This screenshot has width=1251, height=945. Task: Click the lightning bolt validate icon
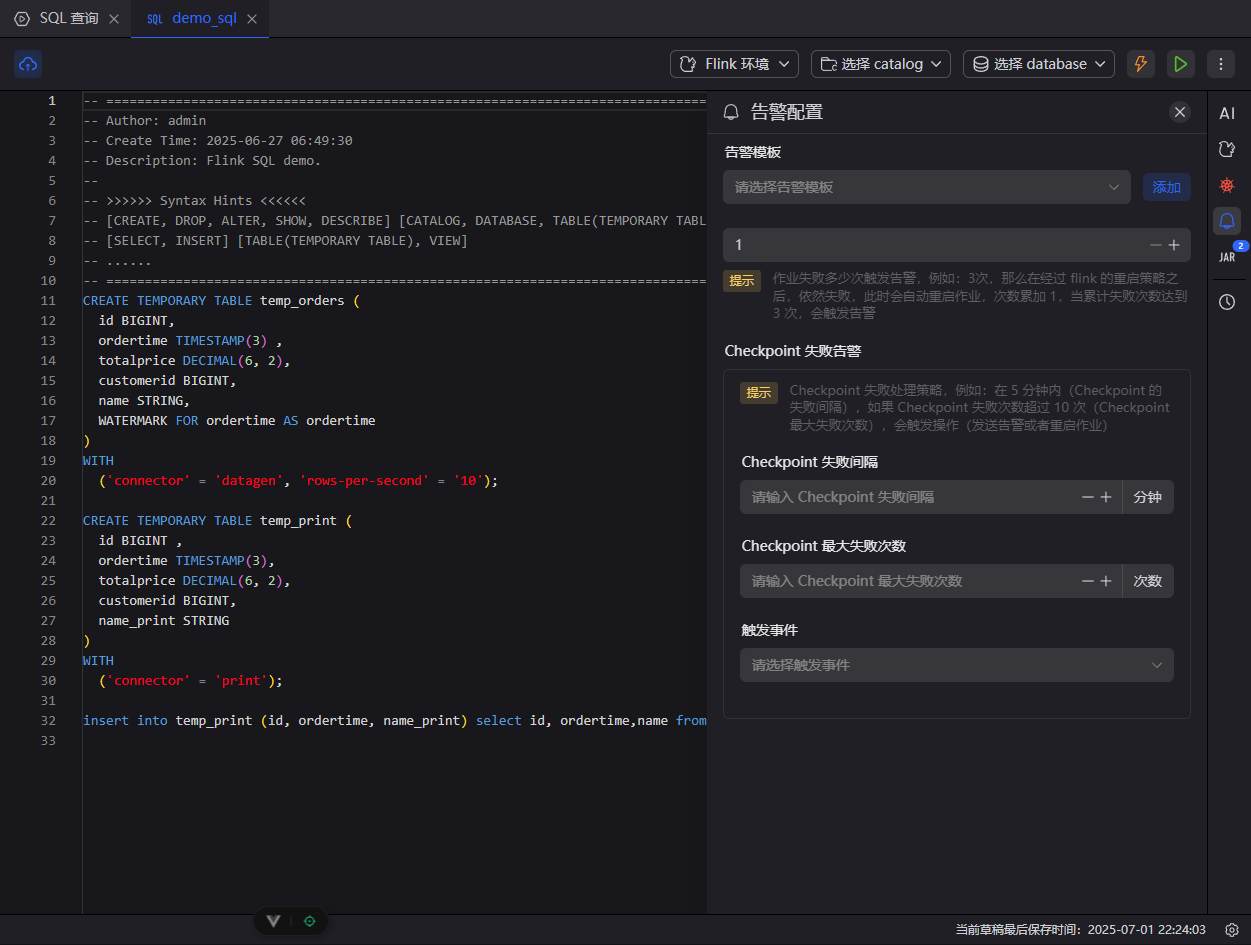coord(1140,64)
